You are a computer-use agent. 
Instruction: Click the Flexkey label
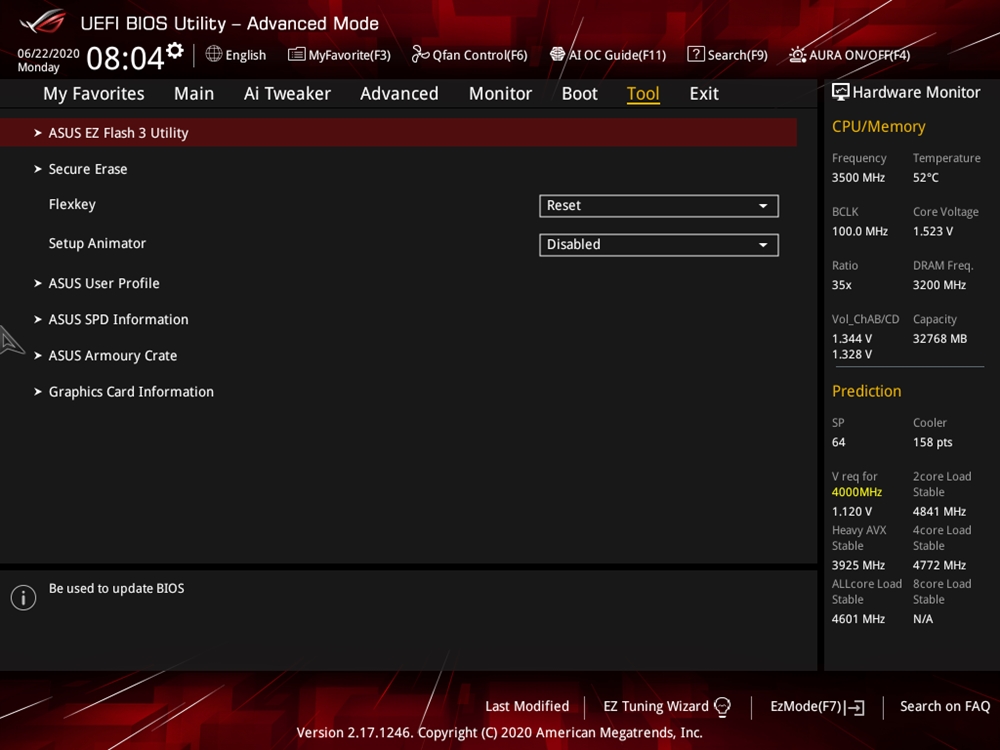(x=72, y=204)
